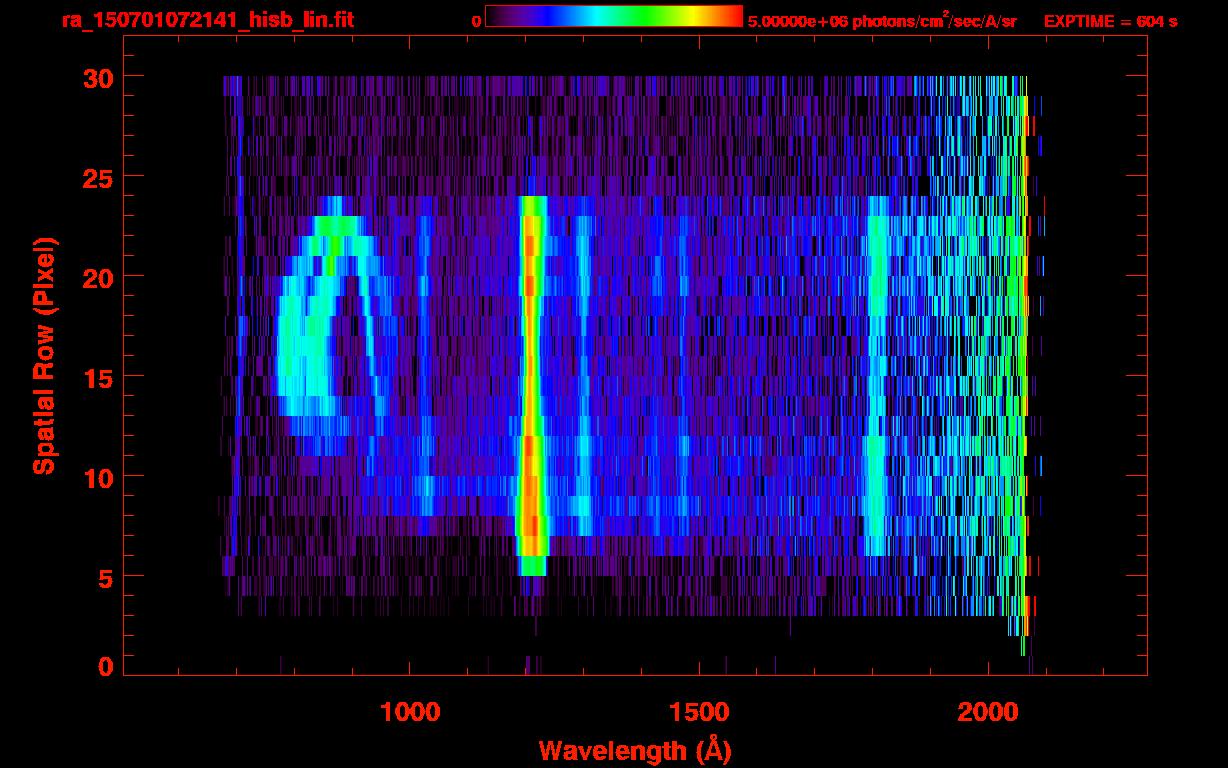Click the cyan vertical band near 1800 Å

pos(877,380)
